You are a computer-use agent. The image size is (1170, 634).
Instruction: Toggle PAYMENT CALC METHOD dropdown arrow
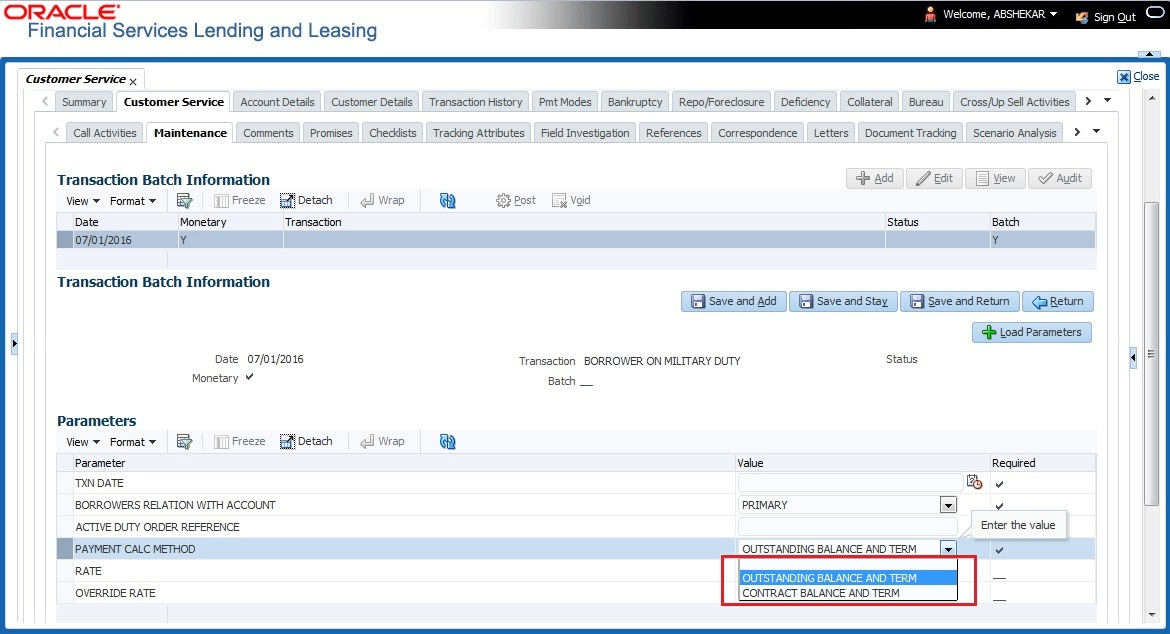click(x=948, y=549)
